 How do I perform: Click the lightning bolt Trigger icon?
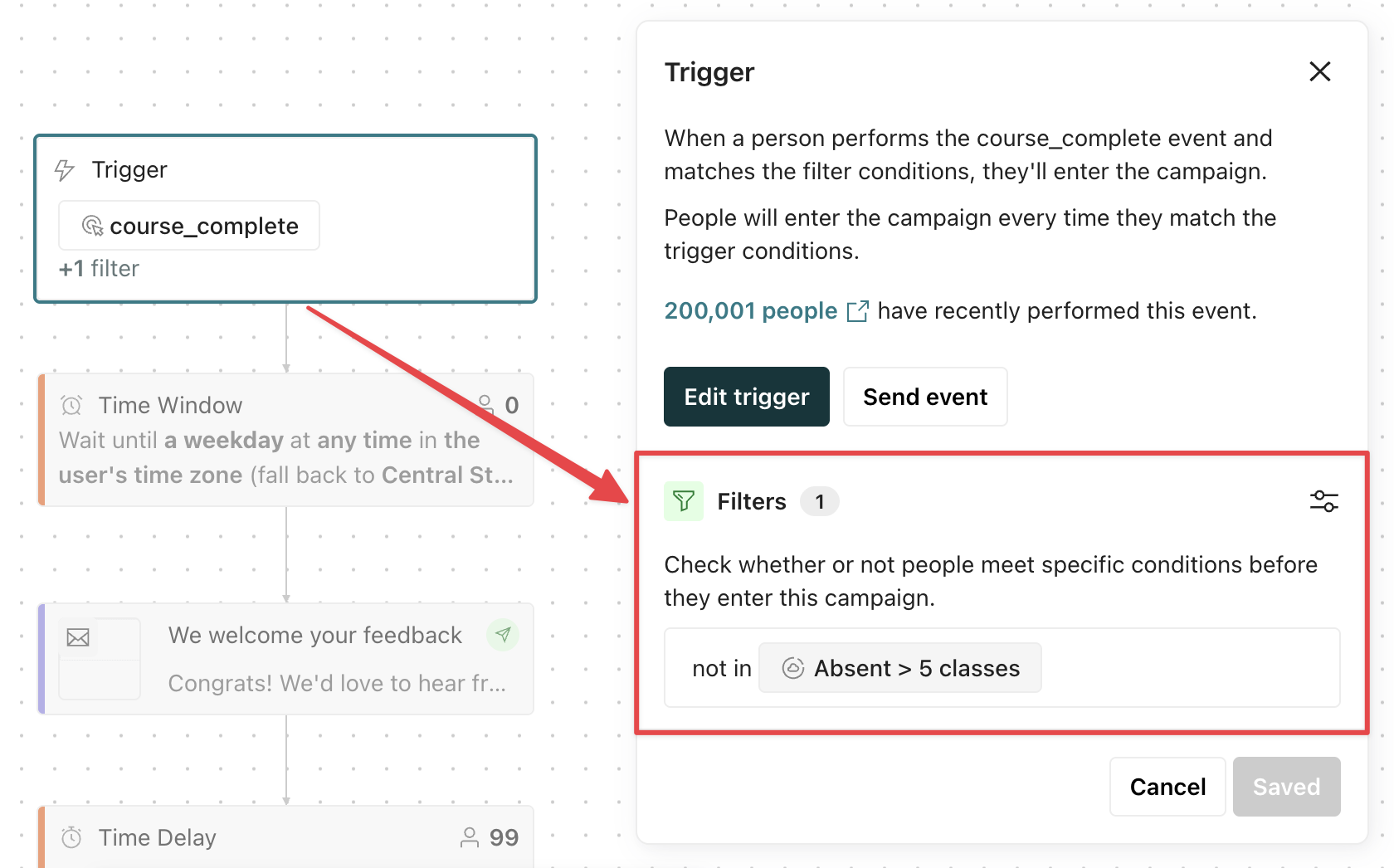pos(65,170)
